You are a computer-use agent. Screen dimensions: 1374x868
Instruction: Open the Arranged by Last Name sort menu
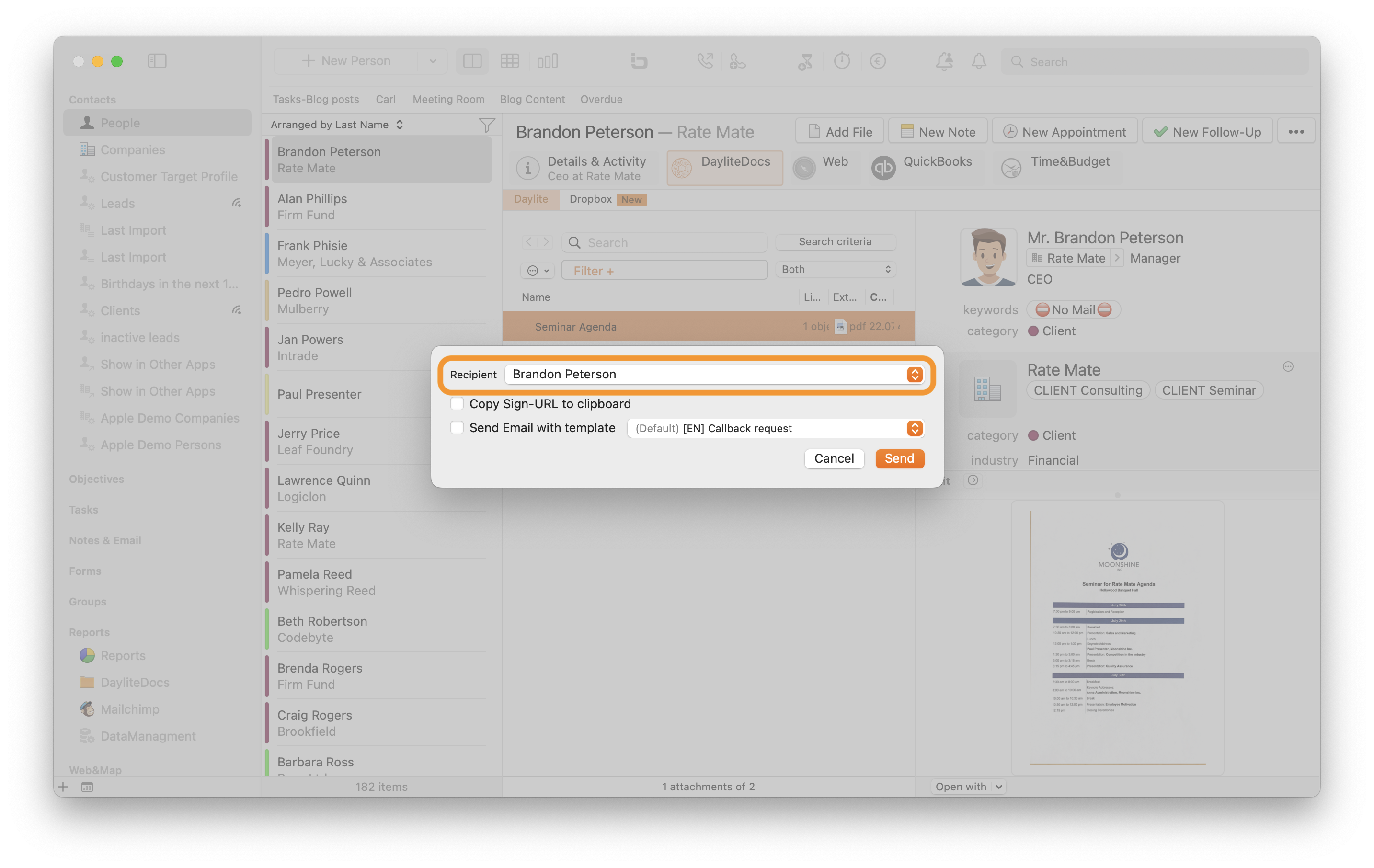point(337,125)
